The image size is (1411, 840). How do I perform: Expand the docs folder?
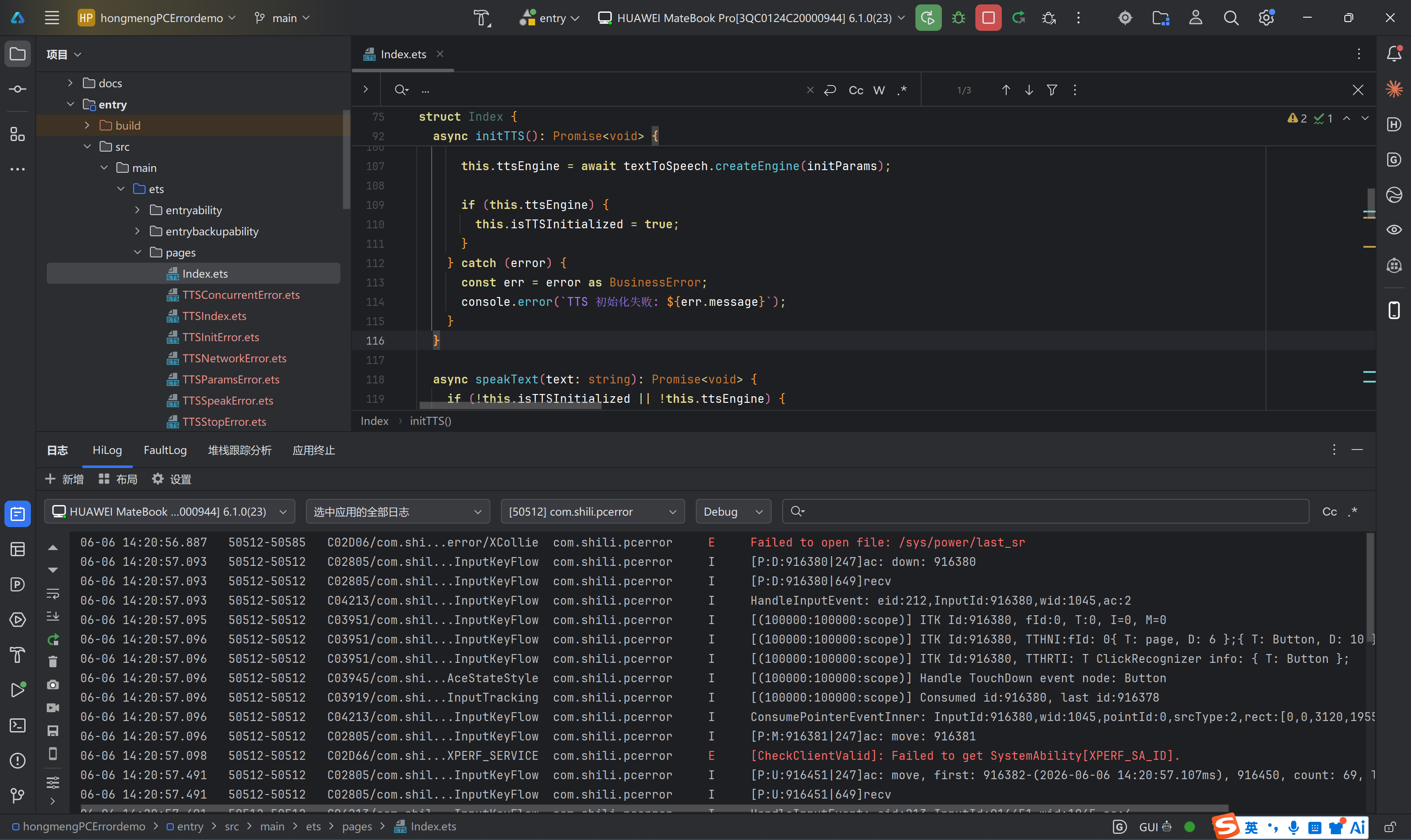click(x=70, y=83)
